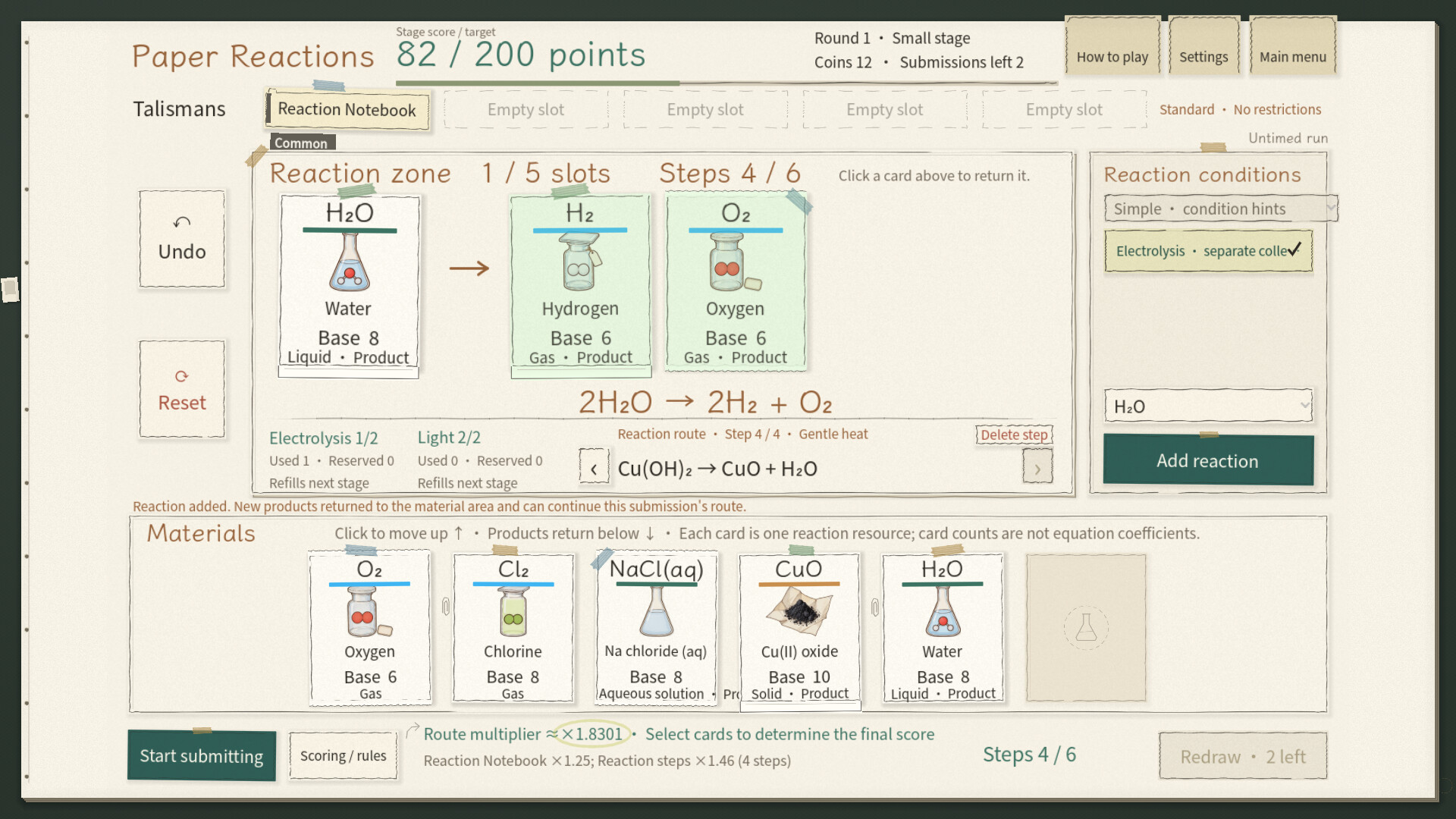Click the third Empty slot talisman

pos(884,110)
